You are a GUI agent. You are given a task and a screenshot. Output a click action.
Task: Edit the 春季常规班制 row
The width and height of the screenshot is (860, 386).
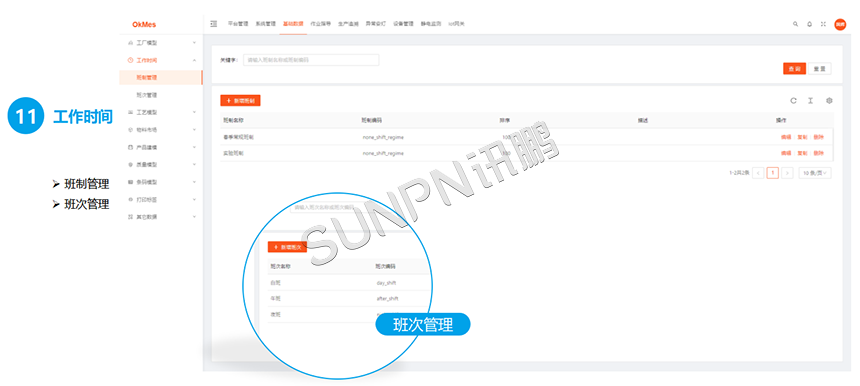[786, 137]
